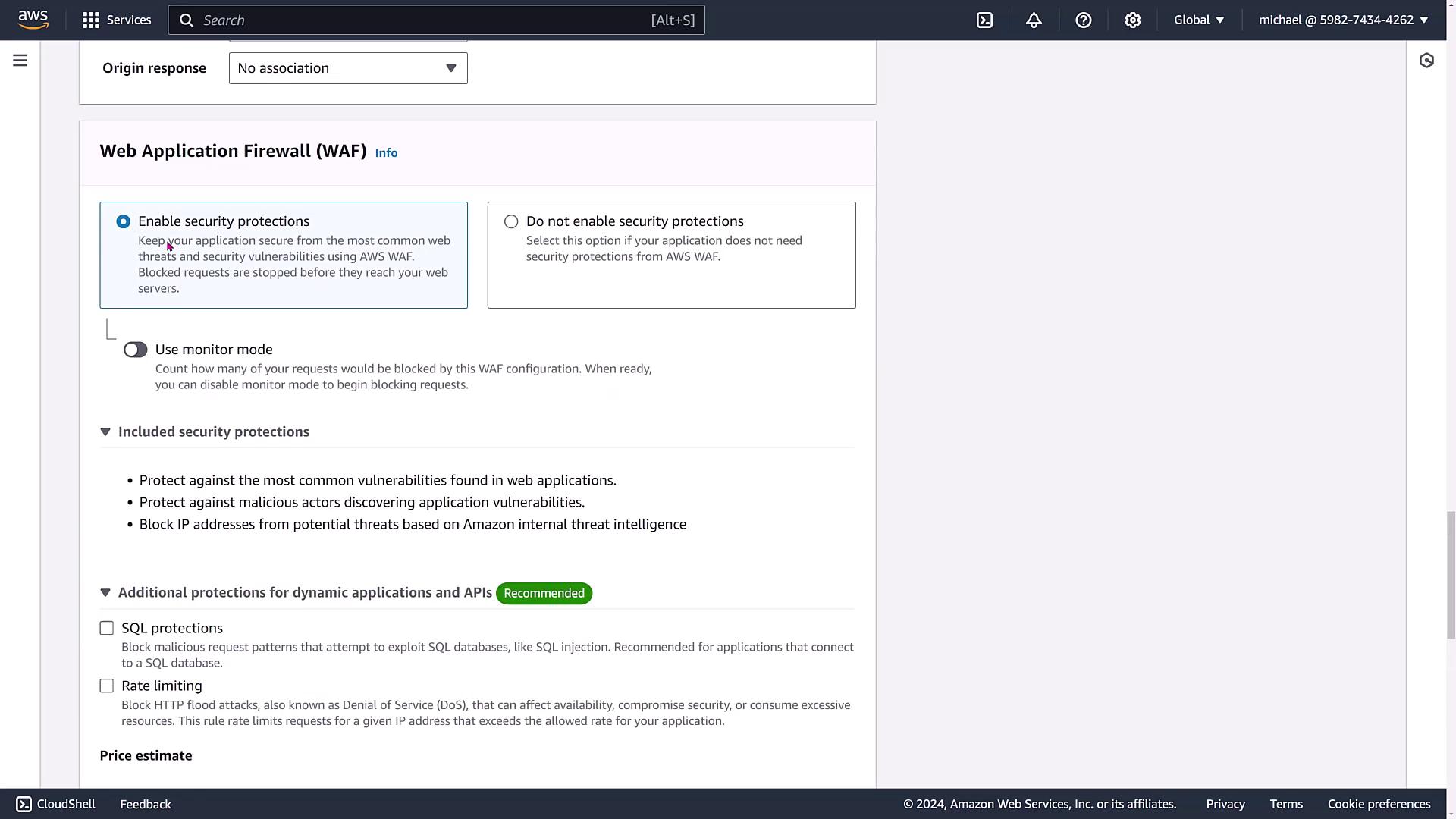Open the help question mark icon
Screen dimensions: 1456x819
pos(1083,20)
